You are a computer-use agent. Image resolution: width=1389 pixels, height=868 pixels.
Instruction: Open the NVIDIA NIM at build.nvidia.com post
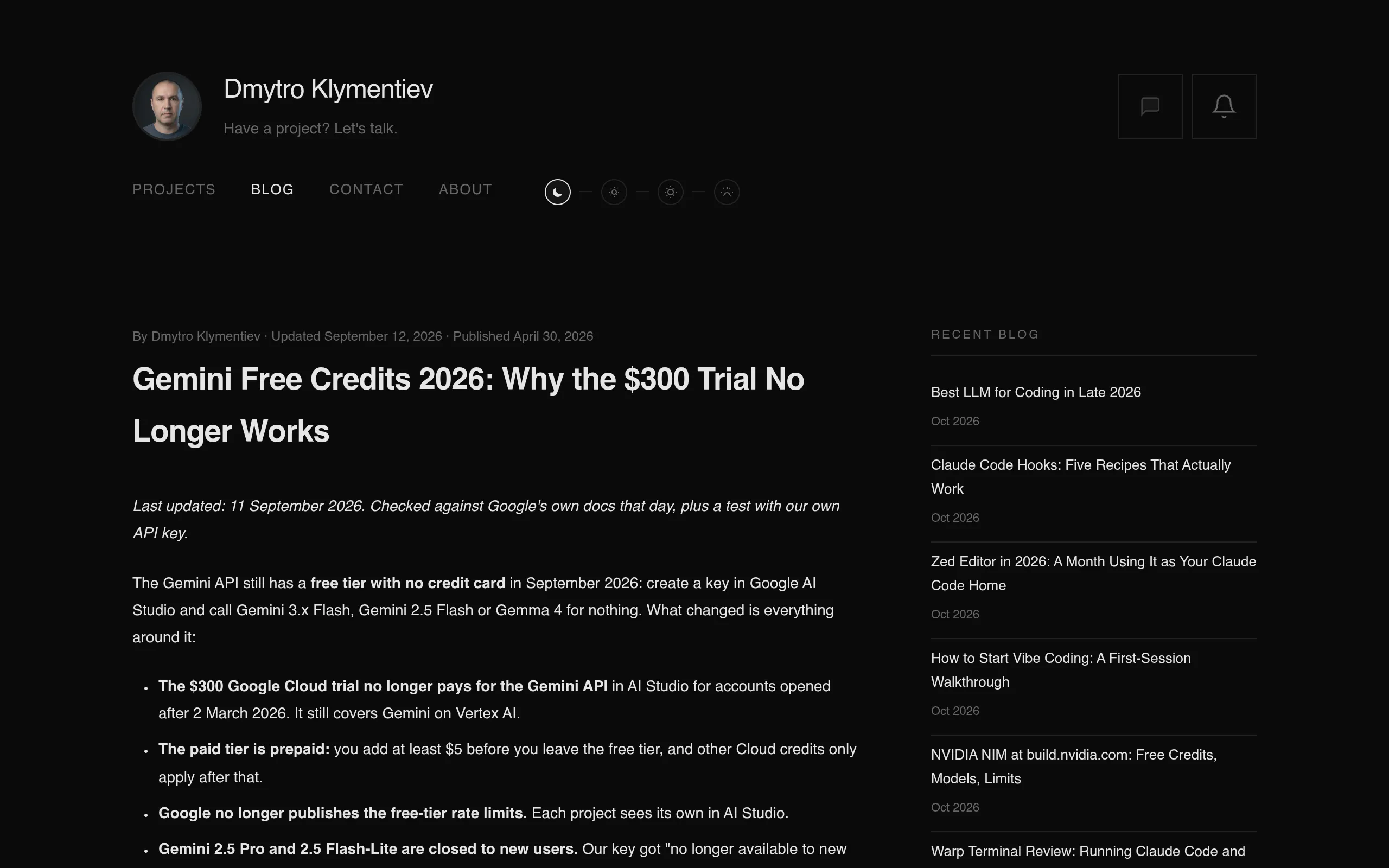1073,767
